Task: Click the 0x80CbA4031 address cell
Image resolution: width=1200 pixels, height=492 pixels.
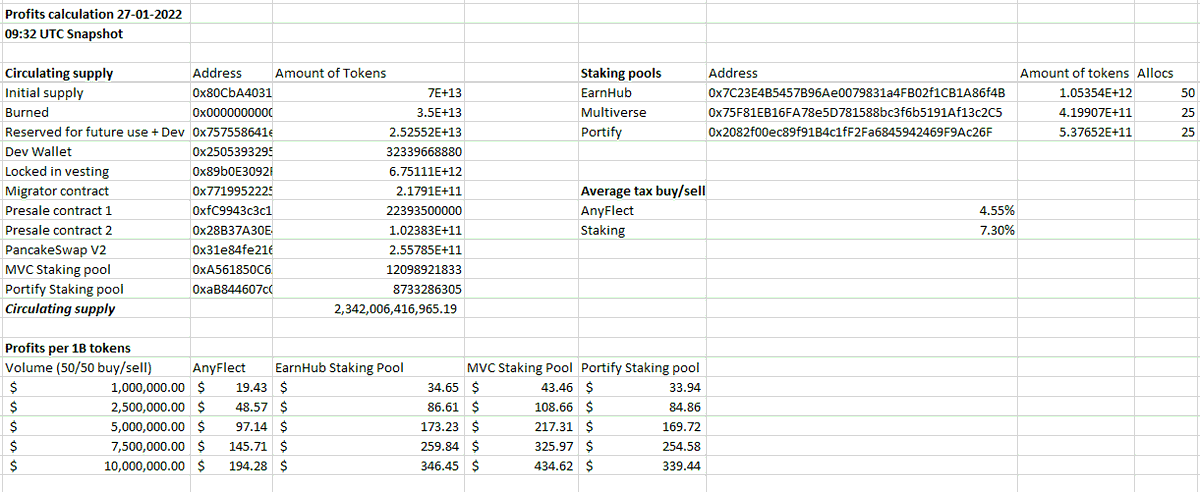Action: (232, 93)
